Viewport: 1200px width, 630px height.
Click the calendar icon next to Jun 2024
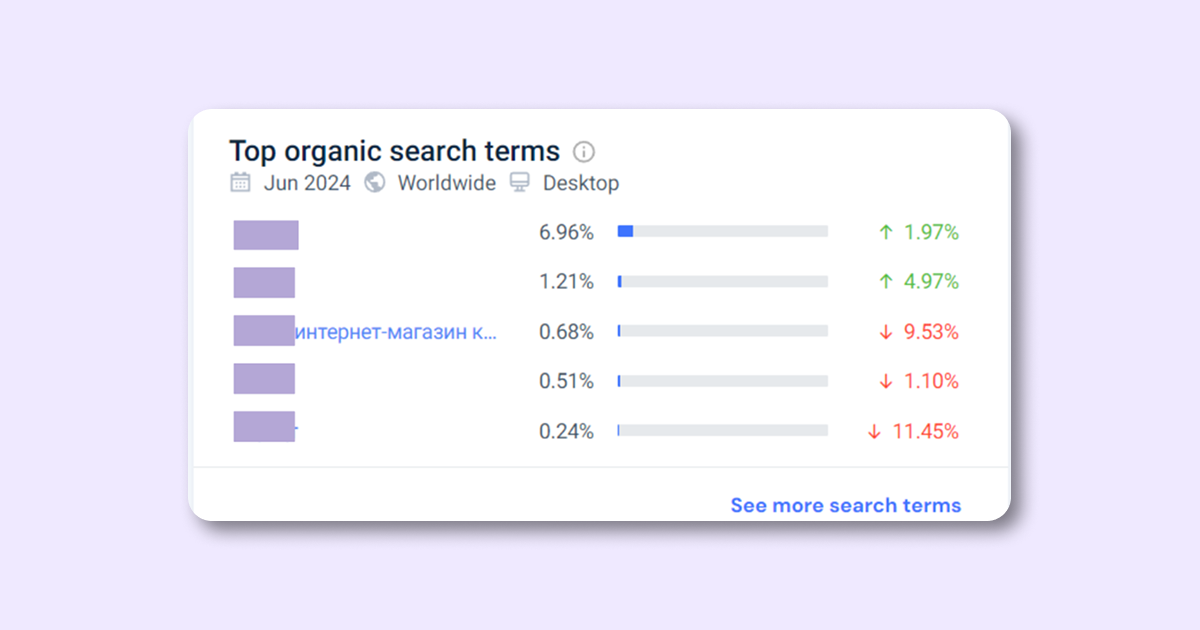coord(240,182)
